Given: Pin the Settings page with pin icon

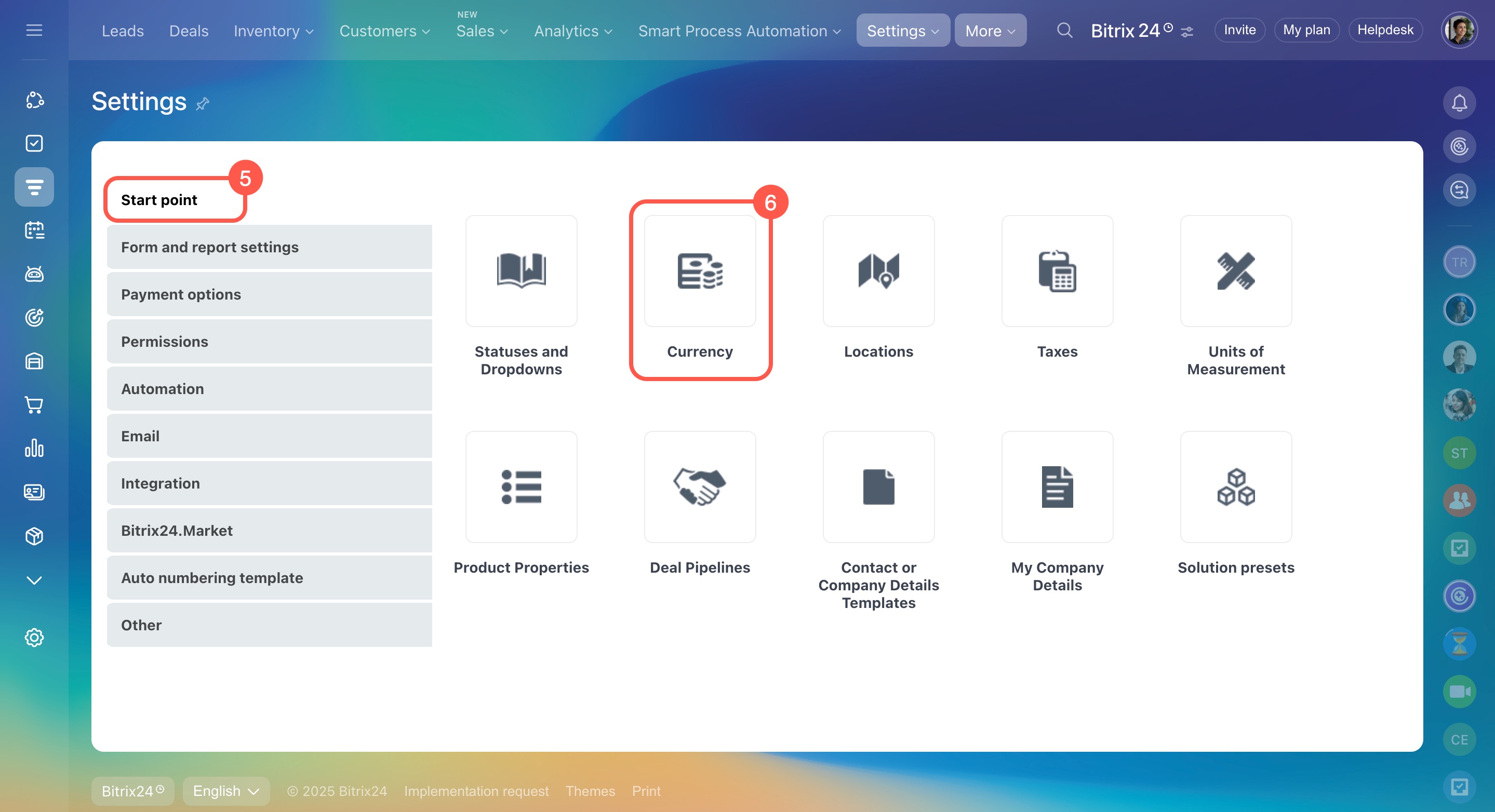Looking at the screenshot, I should tap(203, 104).
